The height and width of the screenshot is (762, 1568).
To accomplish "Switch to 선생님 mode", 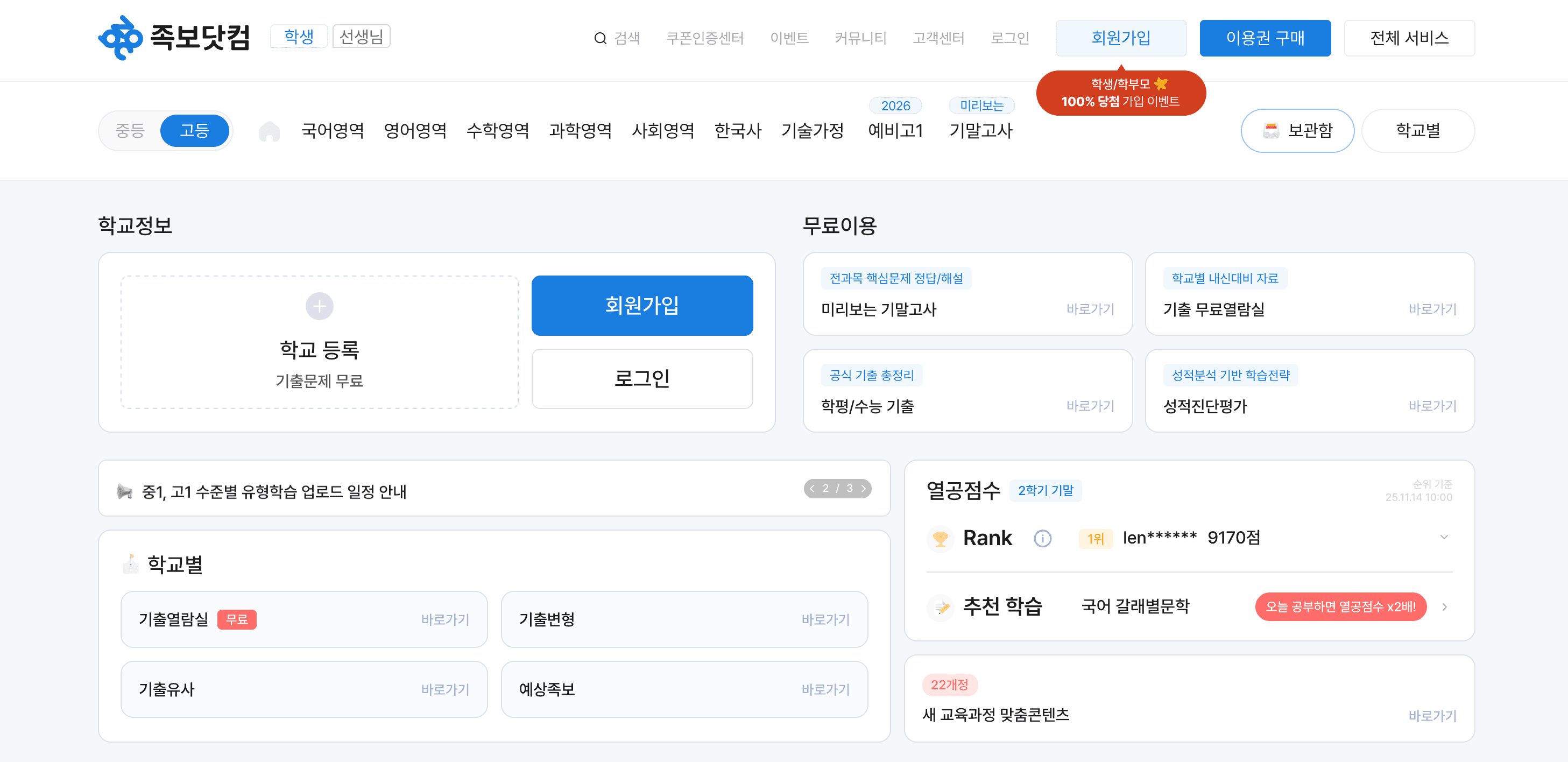I will pos(361,37).
